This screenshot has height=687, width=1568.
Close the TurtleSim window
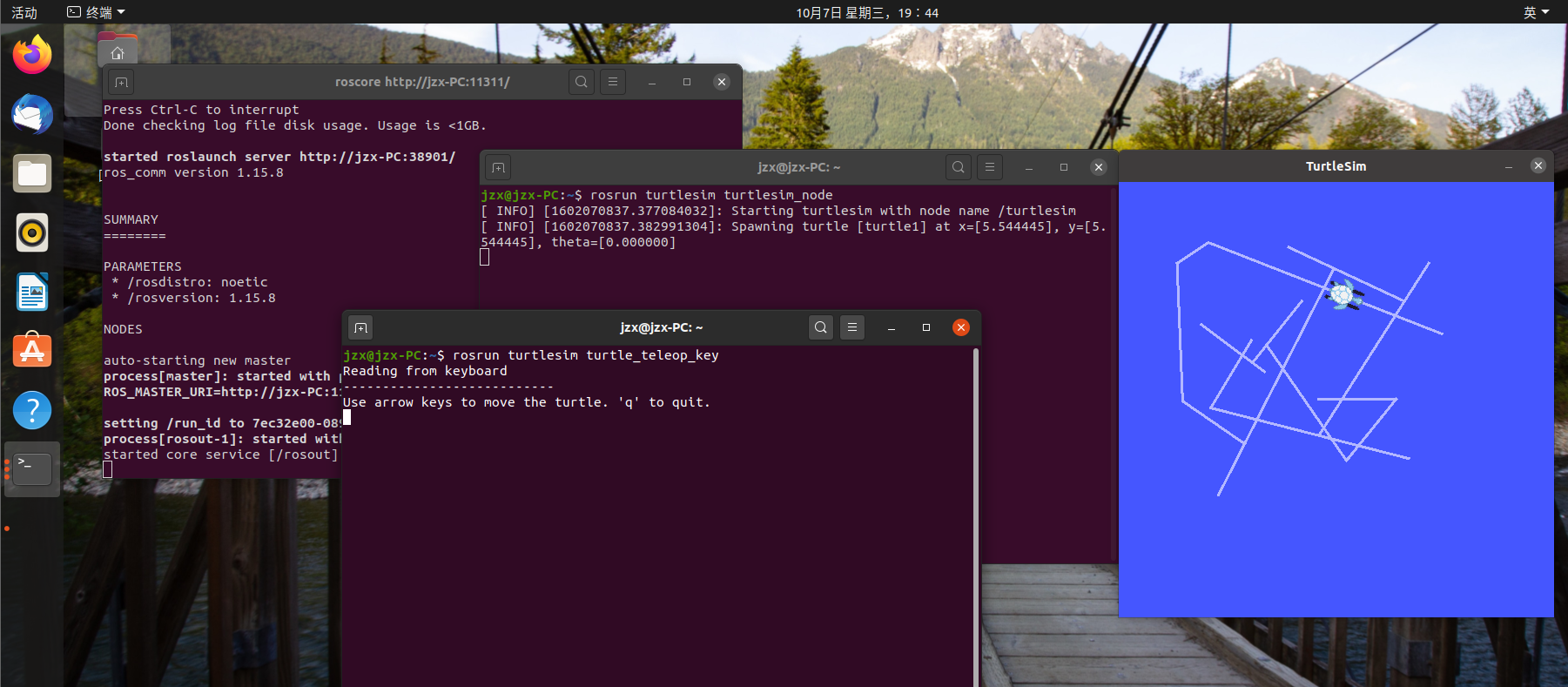1538,165
